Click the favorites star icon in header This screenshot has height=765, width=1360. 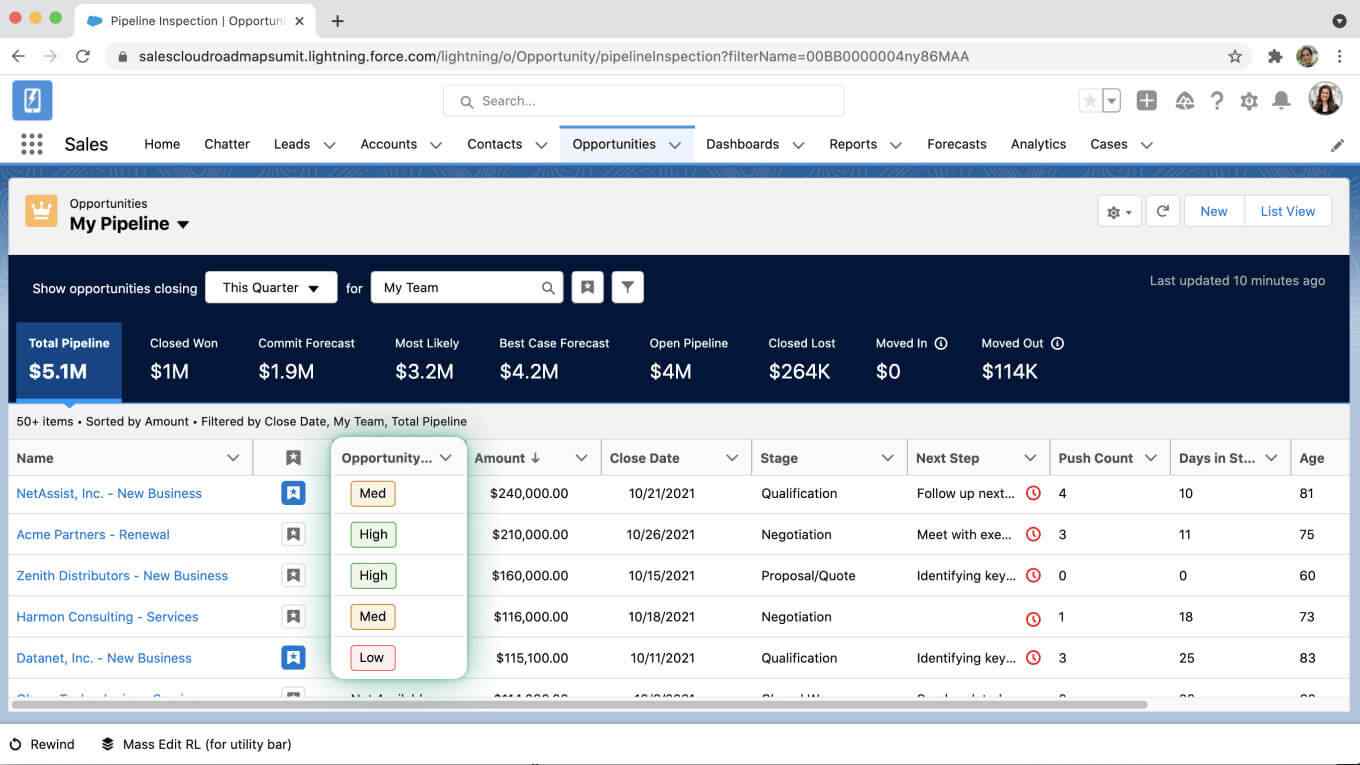click(1090, 101)
